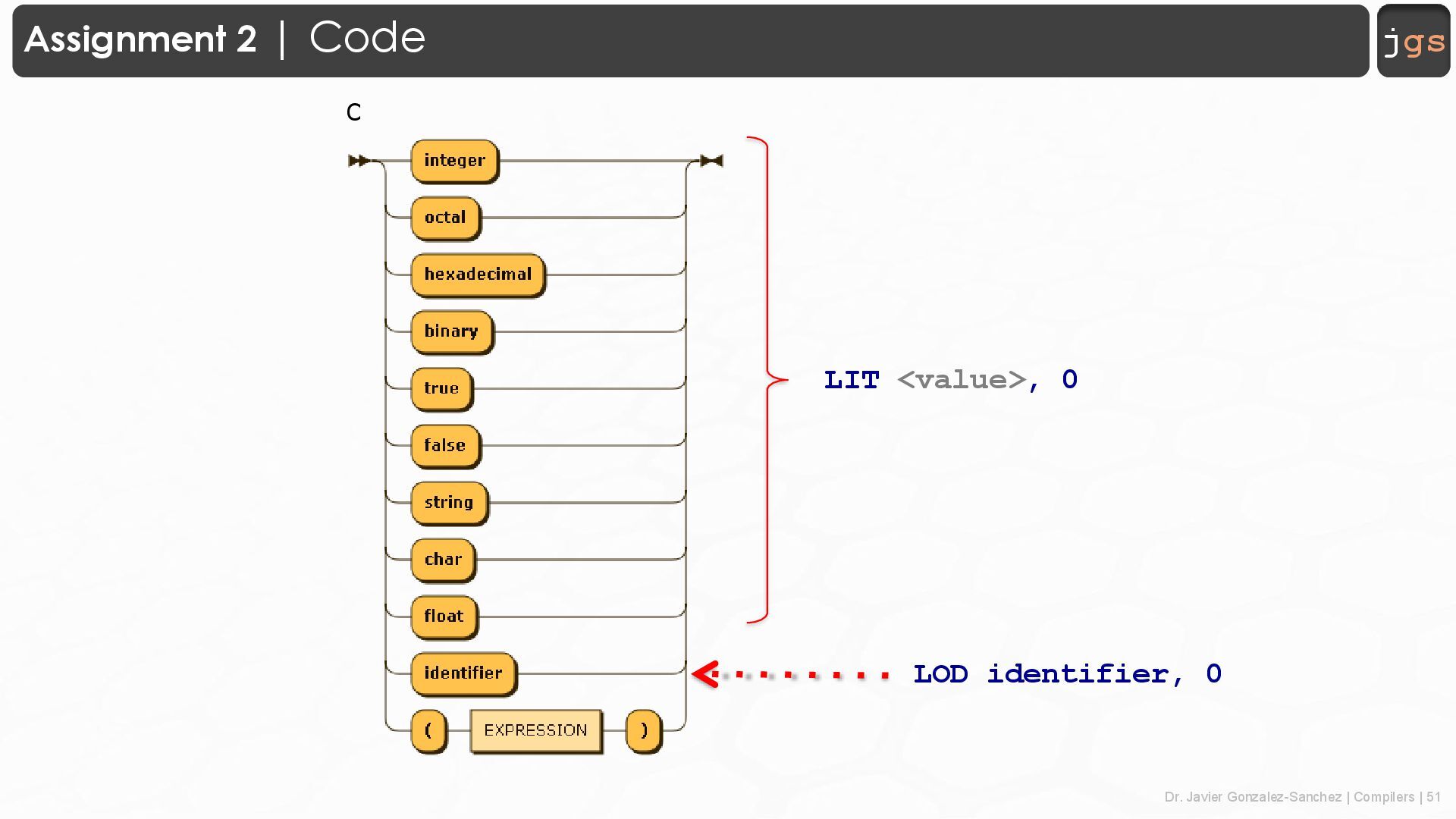
Task: Click the EXPRESSION non-terminal box
Action: [x=535, y=730]
